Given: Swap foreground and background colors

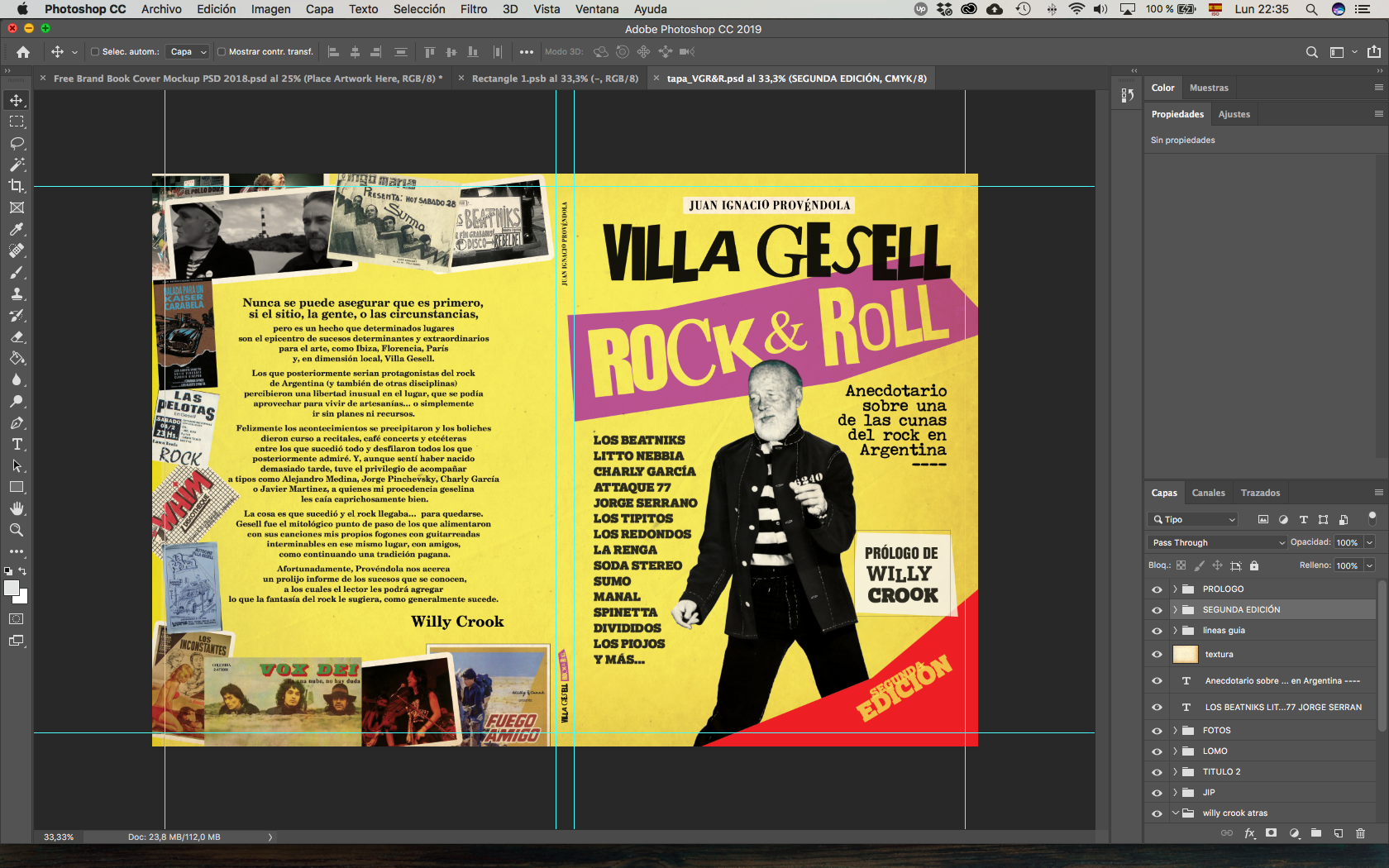Looking at the screenshot, I should click(x=22, y=571).
